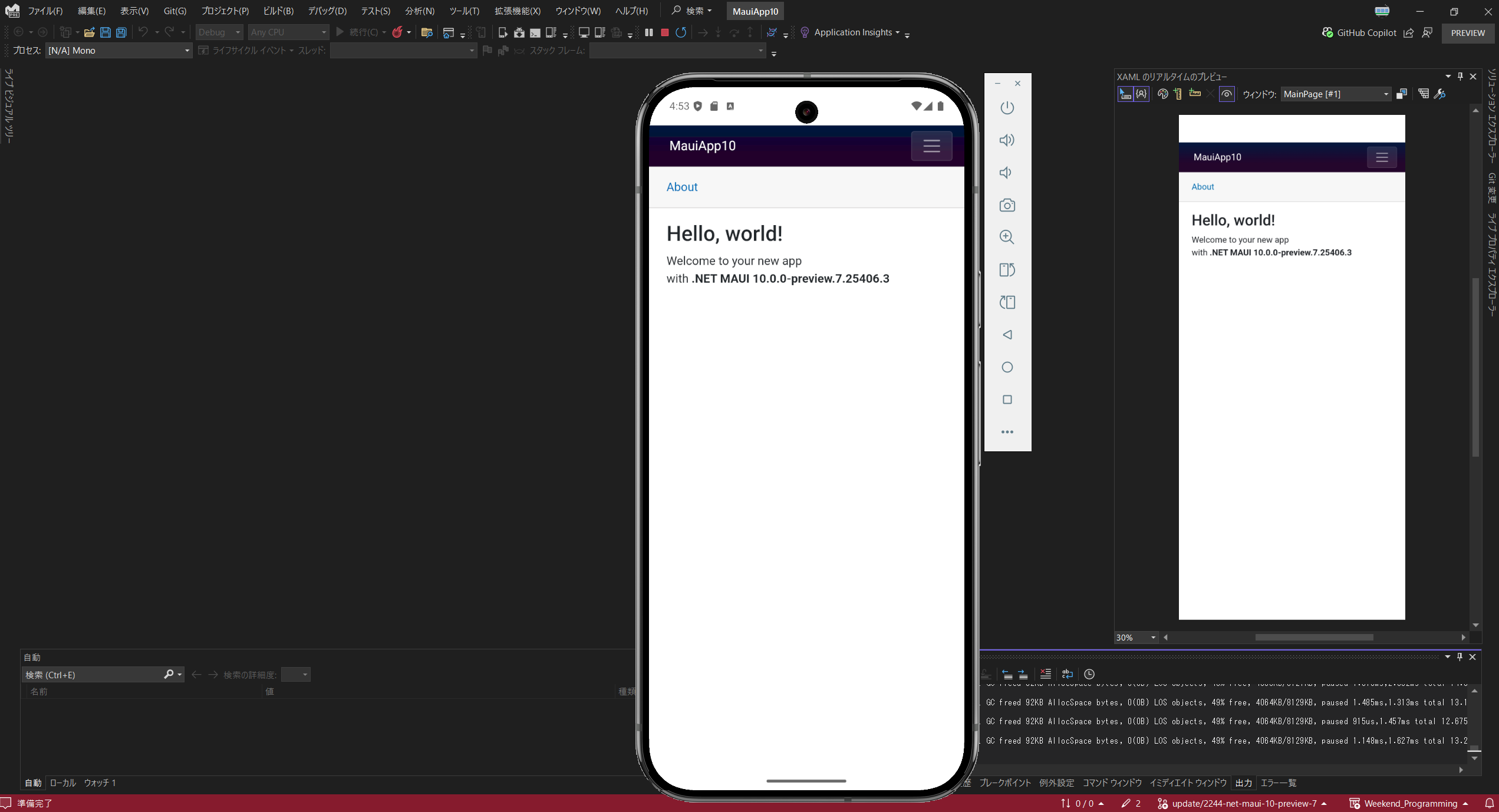Image resolution: width=1499 pixels, height=812 pixels.
Task: Expand the process [N/A] Mono dropdown
Action: click(x=118, y=51)
